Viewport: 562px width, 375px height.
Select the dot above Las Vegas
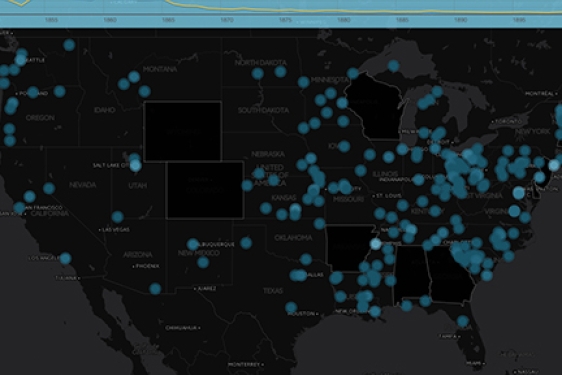(x=117, y=217)
